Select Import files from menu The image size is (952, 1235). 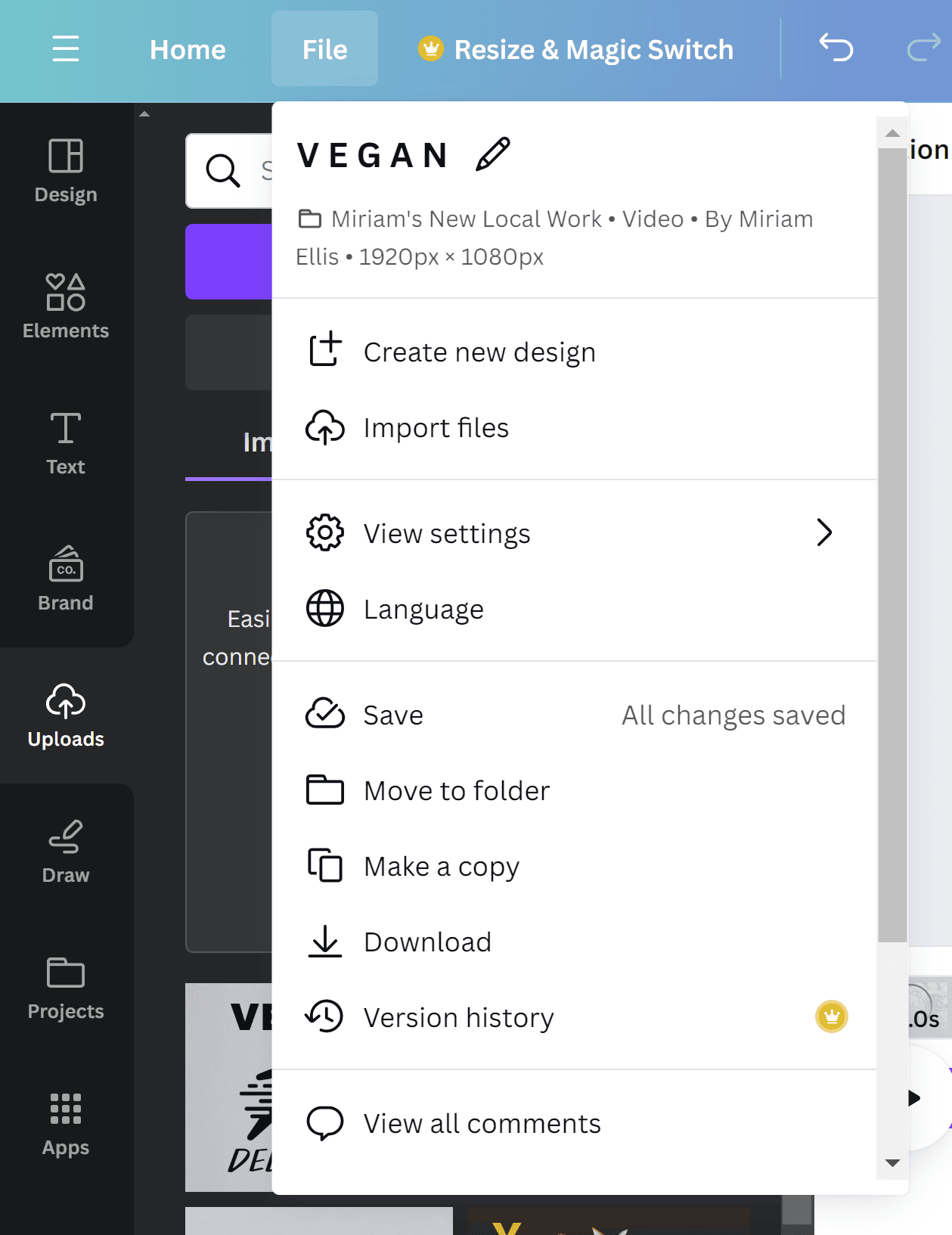[436, 427]
